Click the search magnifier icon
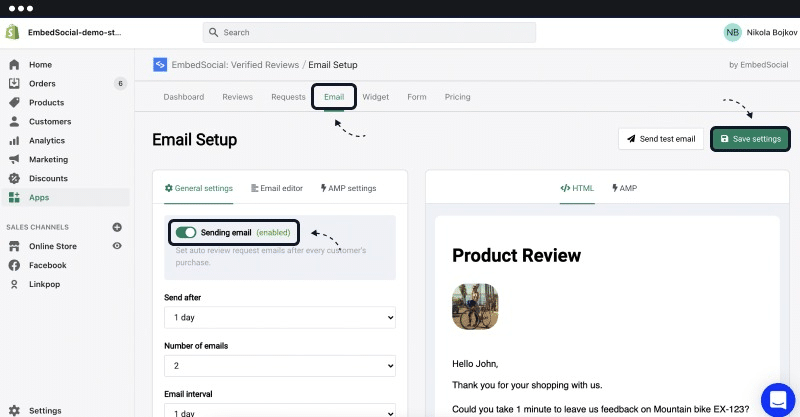Screen dimensions: 800x417 (213, 32)
